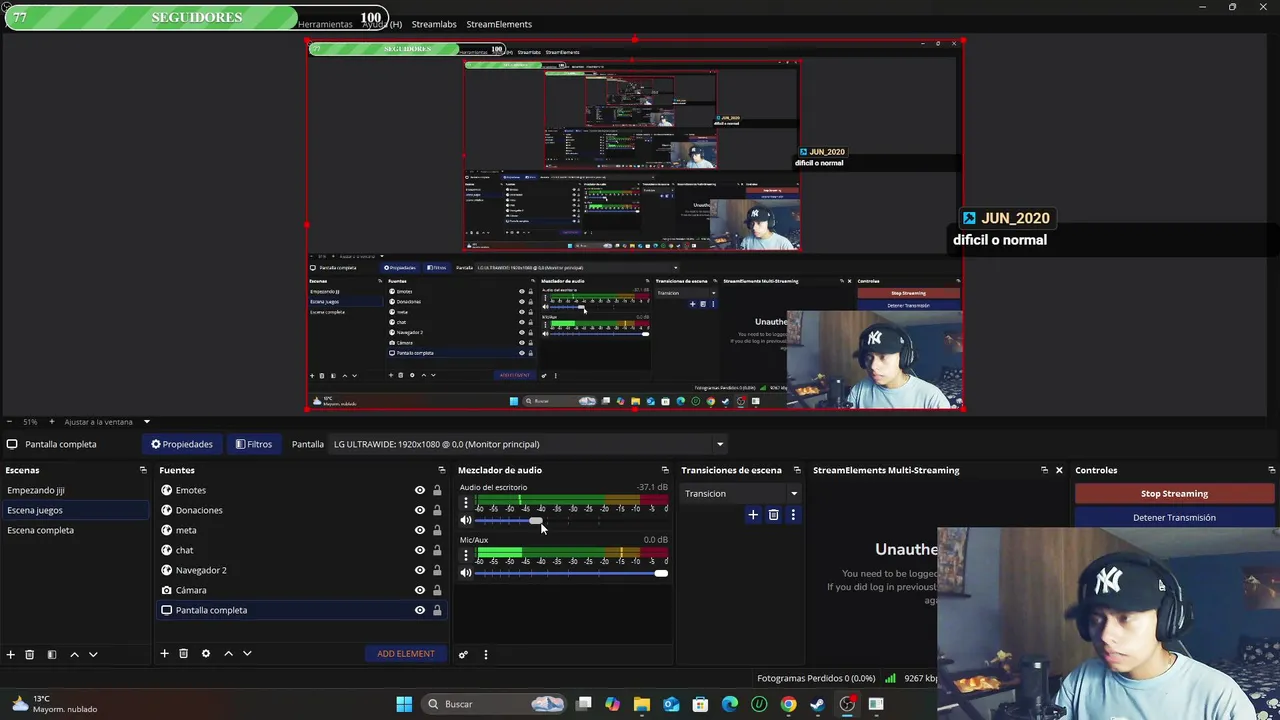Viewport: 1280px width, 720px height.
Task: Open Audio del escritorio options dots
Action: (465, 503)
